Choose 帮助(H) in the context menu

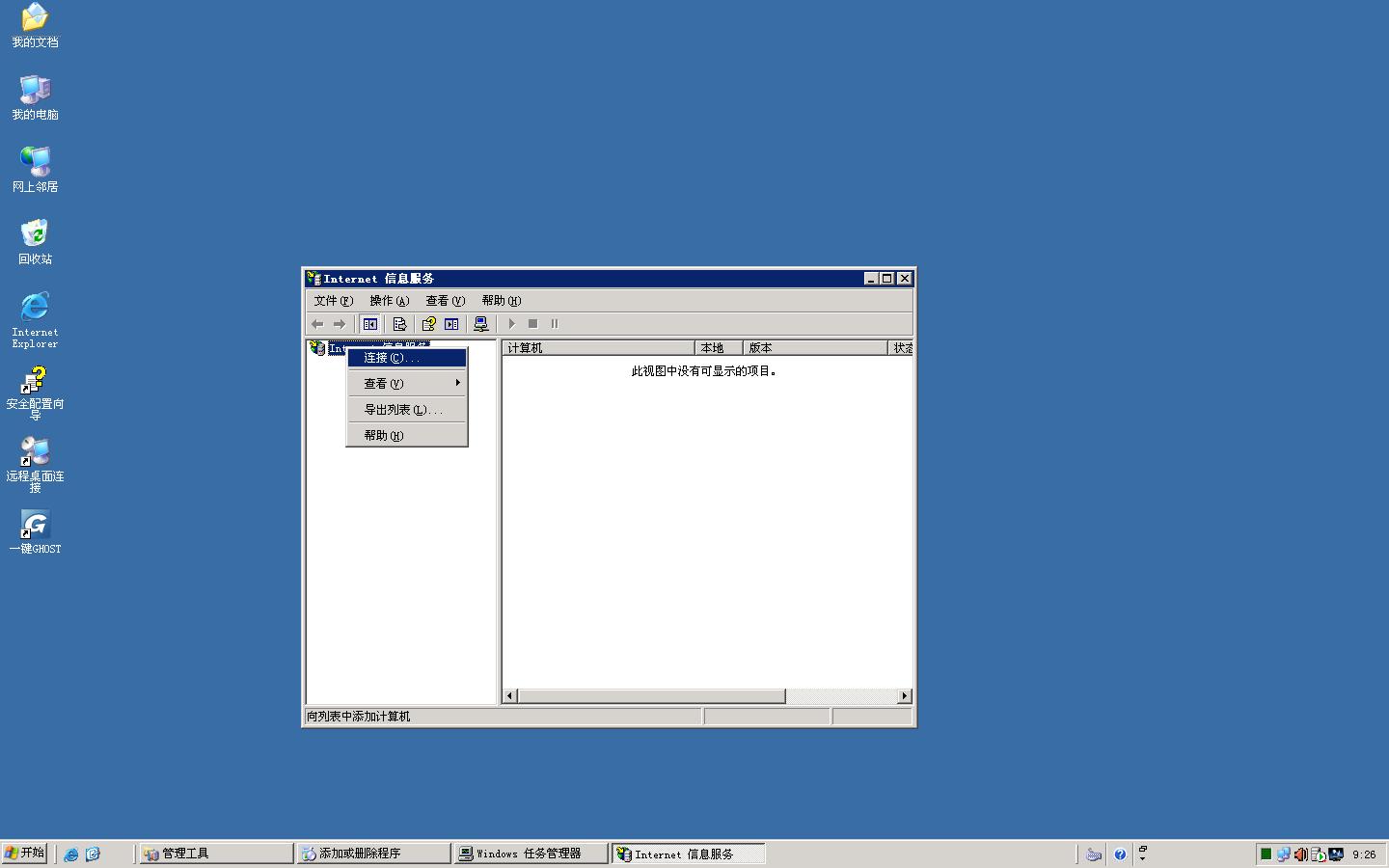[407, 436]
